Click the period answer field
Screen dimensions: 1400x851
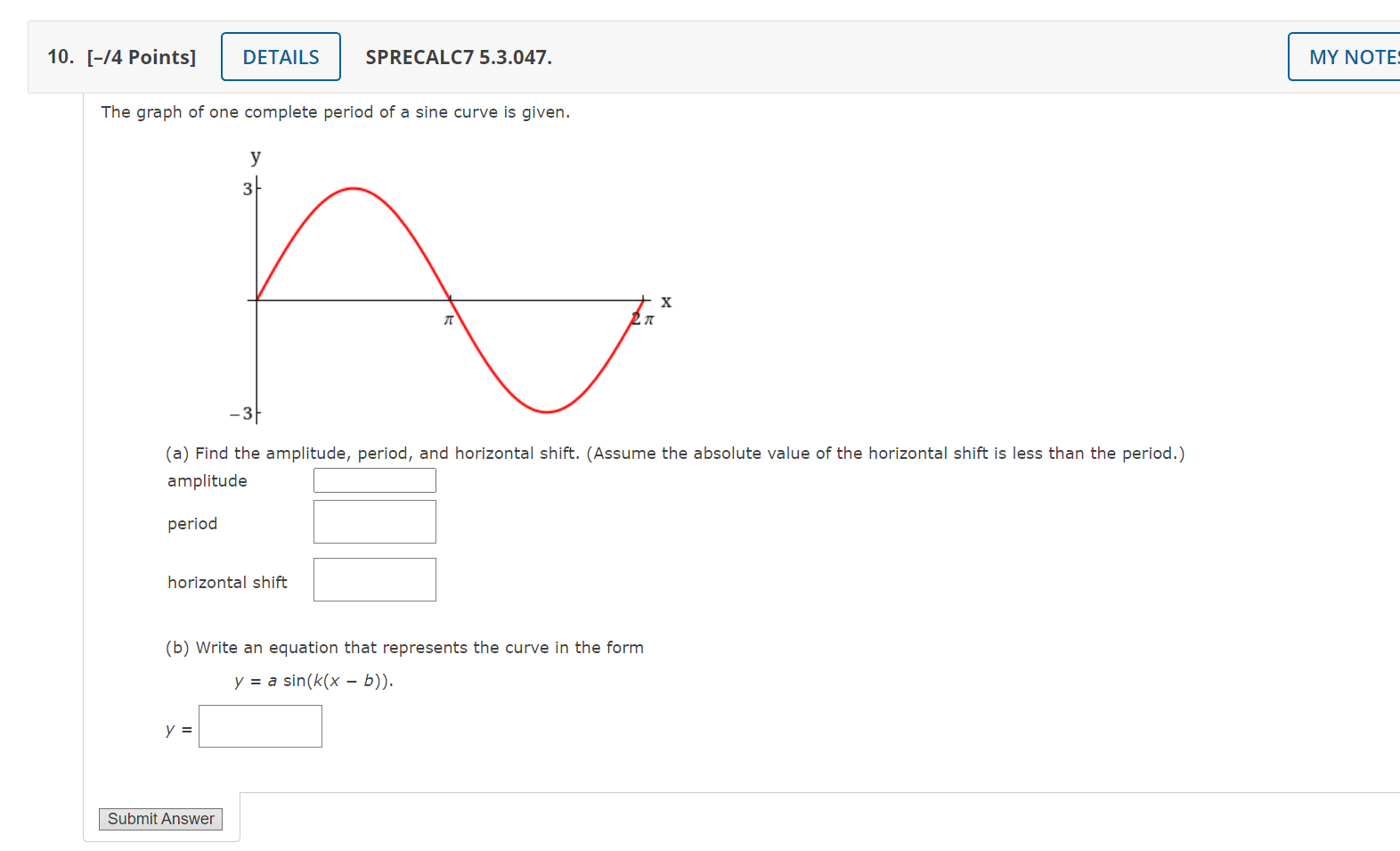374,521
